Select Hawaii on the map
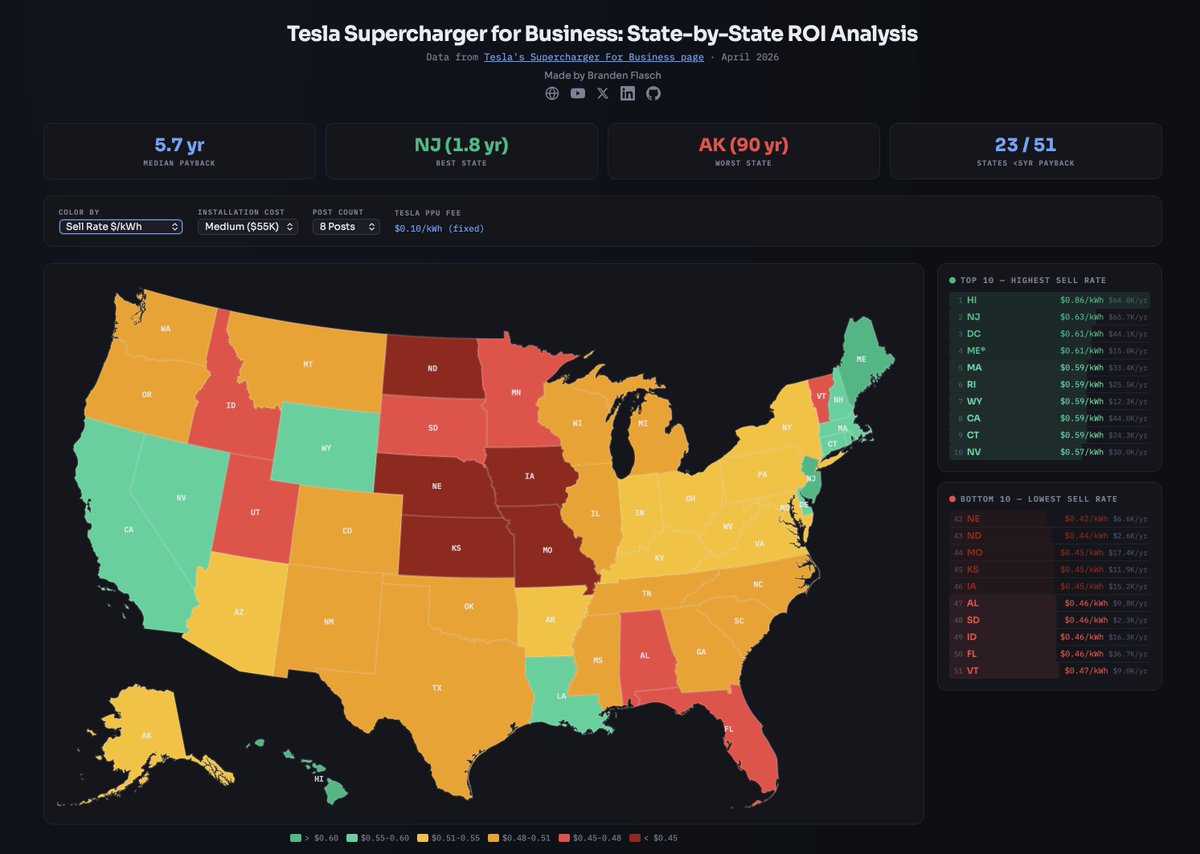This screenshot has width=1200, height=854. click(319, 778)
